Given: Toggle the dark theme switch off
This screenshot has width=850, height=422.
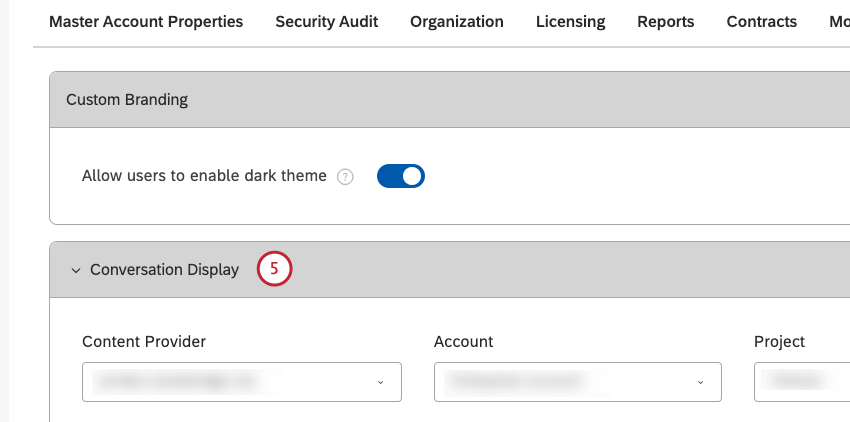Looking at the screenshot, I should coord(400,176).
